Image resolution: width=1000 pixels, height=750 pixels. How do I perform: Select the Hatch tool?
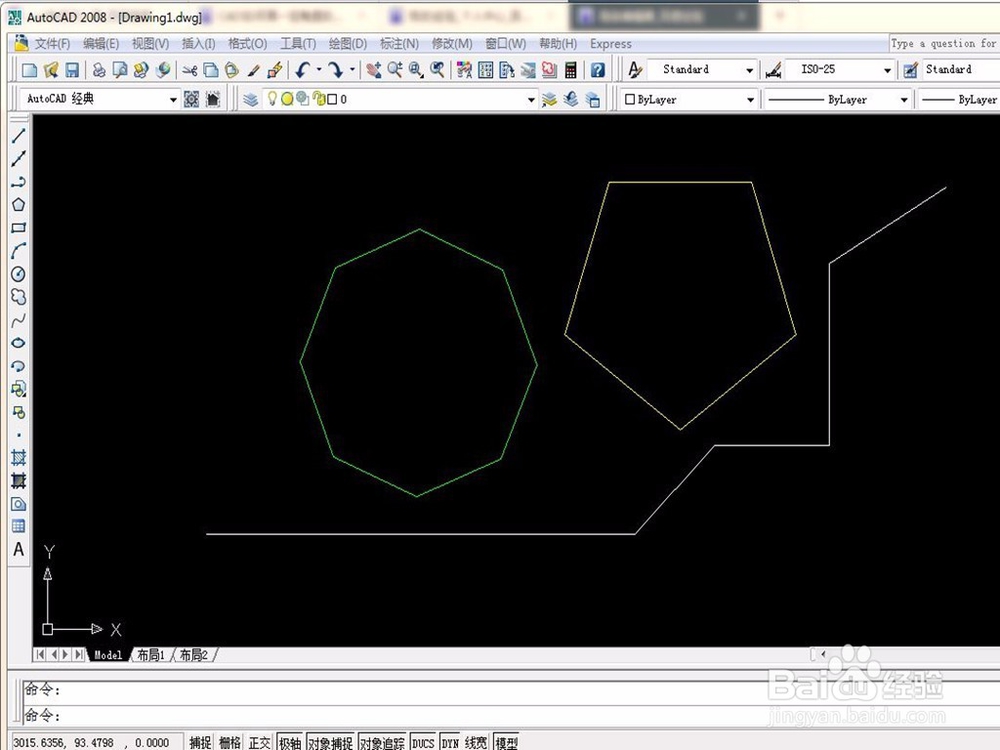point(18,457)
